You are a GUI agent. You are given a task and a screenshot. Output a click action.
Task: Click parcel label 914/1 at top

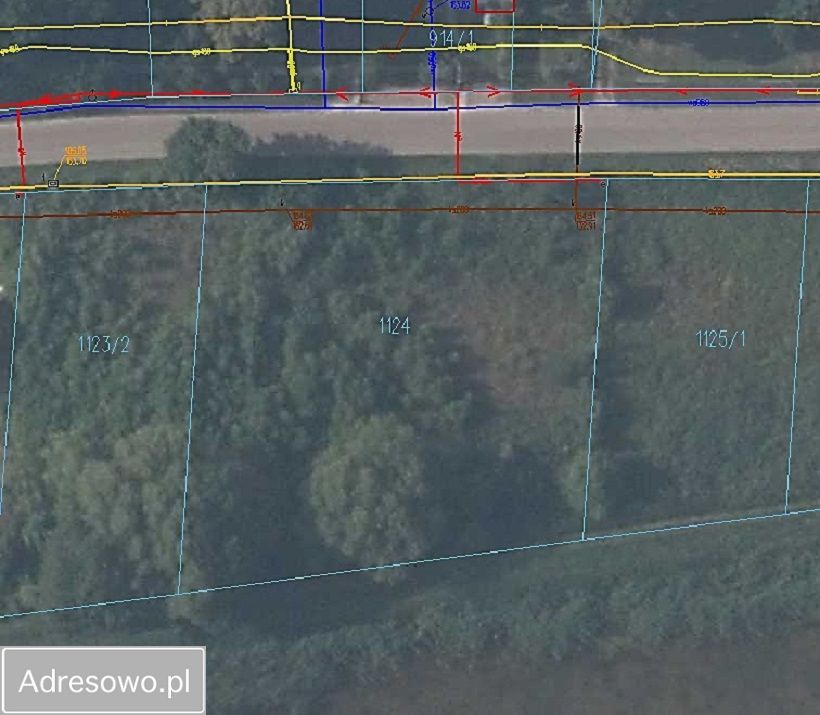pos(451,38)
